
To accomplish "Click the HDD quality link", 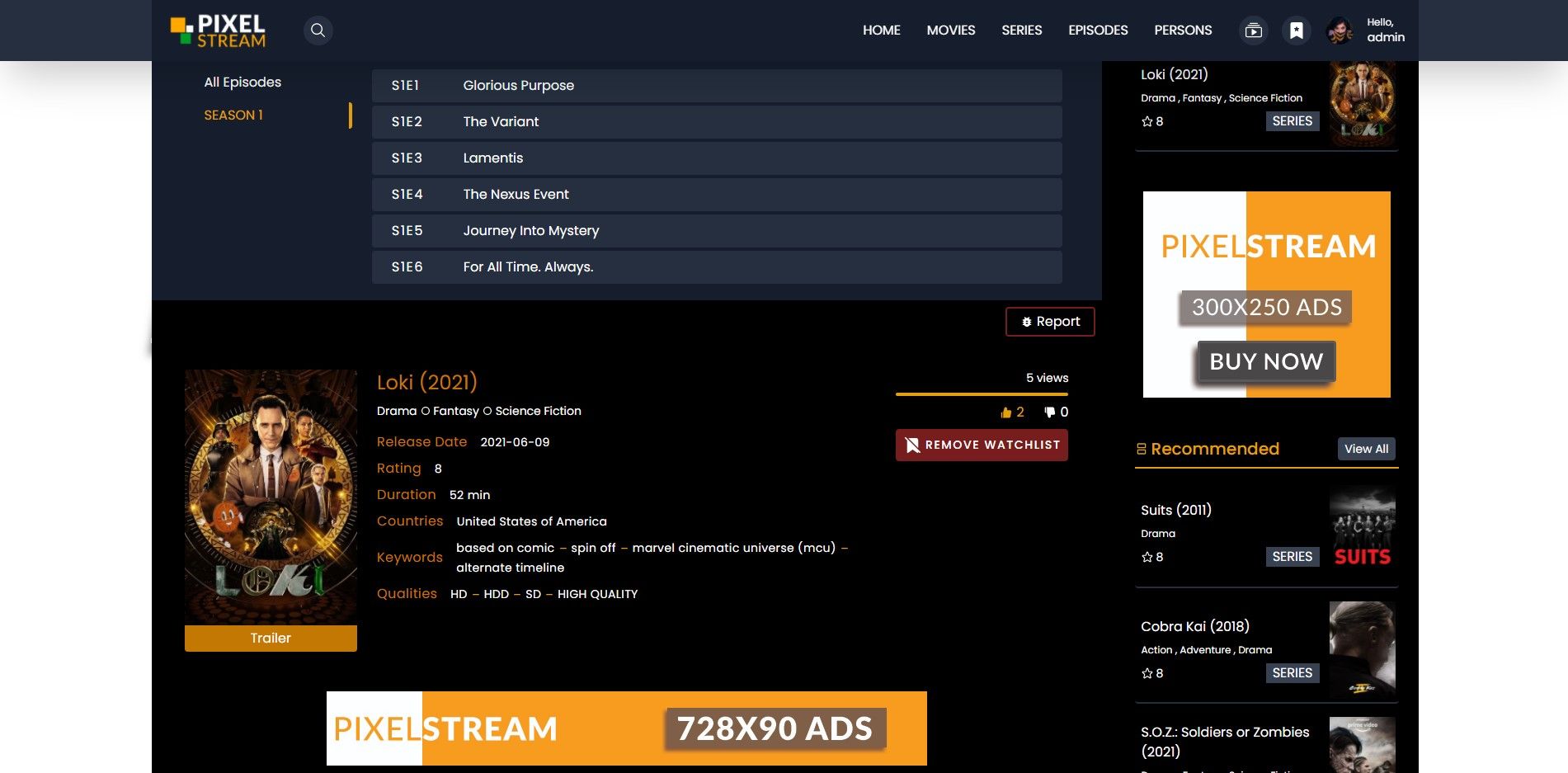I will tap(497, 594).
